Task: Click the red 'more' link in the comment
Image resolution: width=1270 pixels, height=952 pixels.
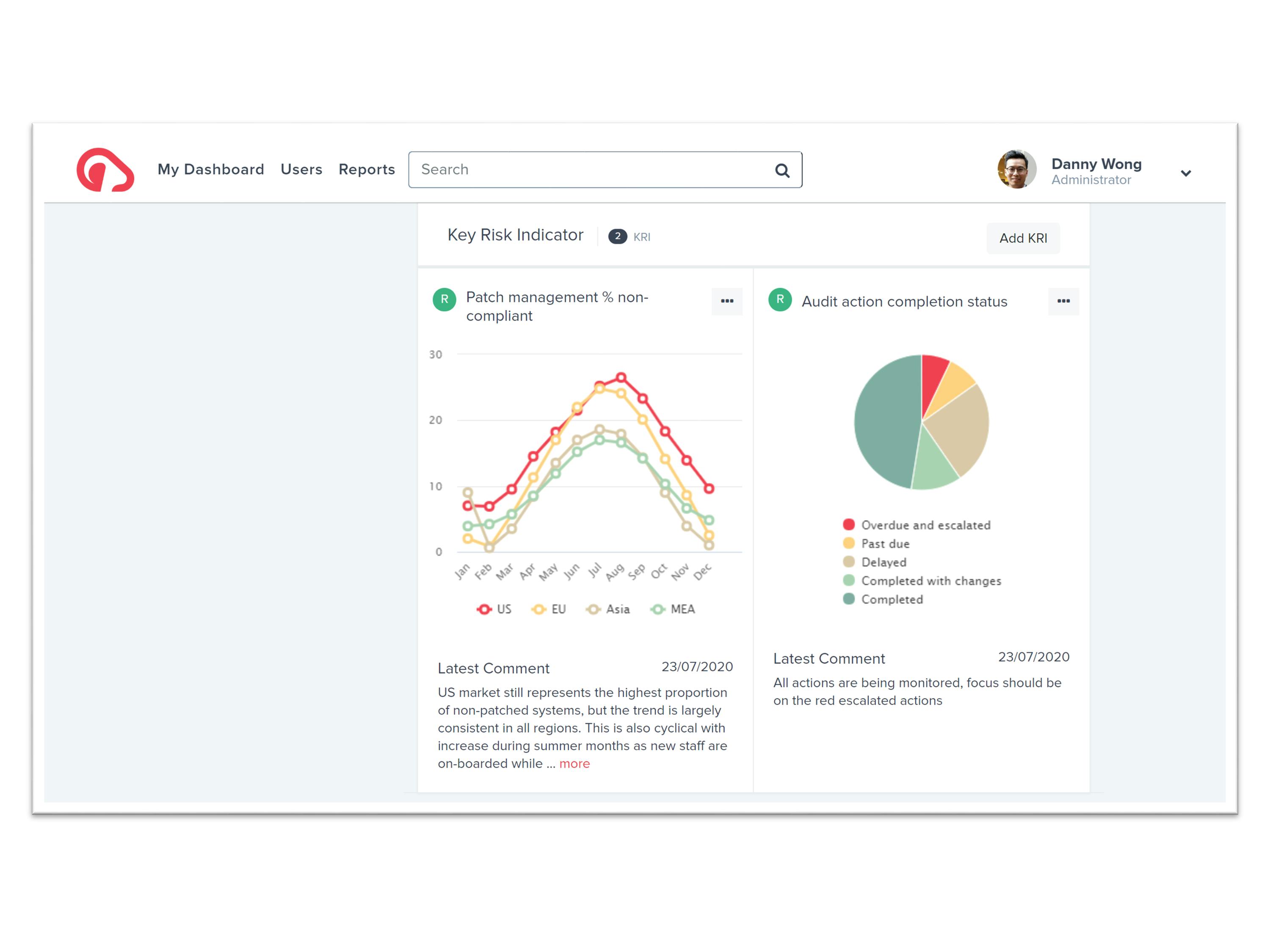Action: (x=574, y=764)
